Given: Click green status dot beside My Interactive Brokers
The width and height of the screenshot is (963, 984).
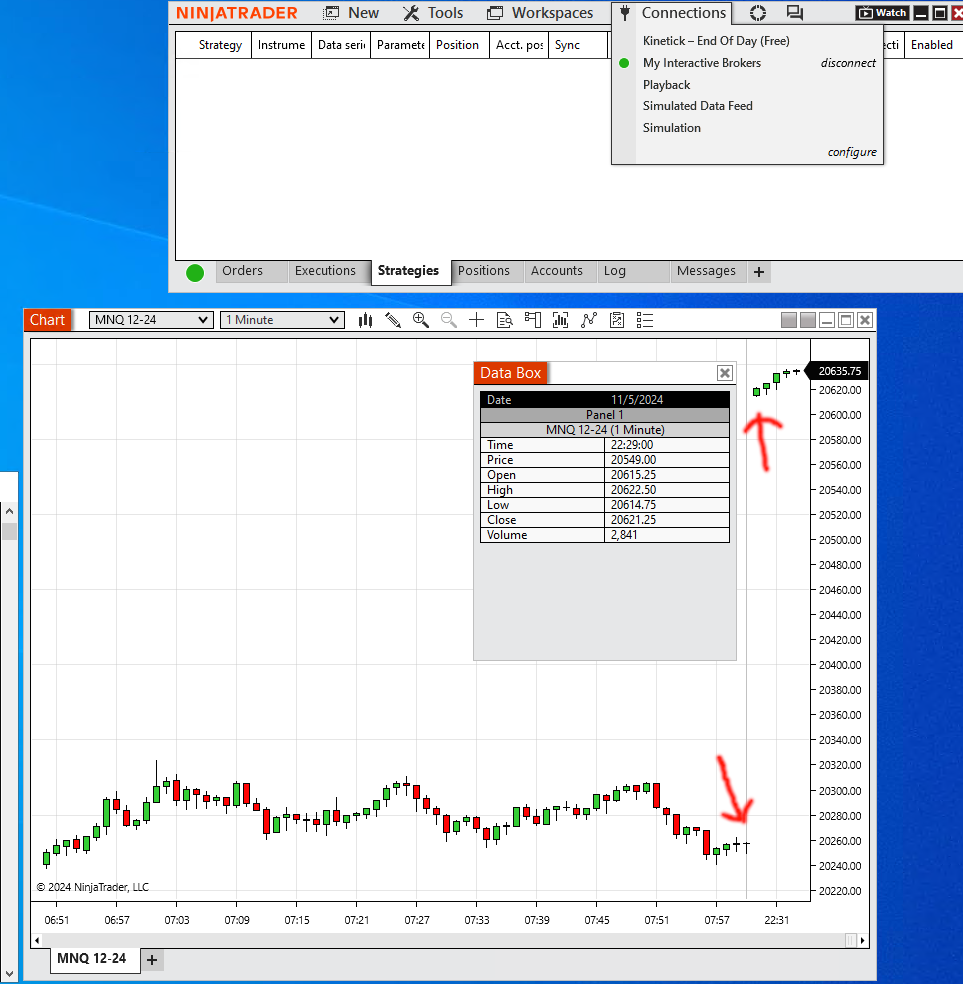Looking at the screenshot, I should point(624,63).
